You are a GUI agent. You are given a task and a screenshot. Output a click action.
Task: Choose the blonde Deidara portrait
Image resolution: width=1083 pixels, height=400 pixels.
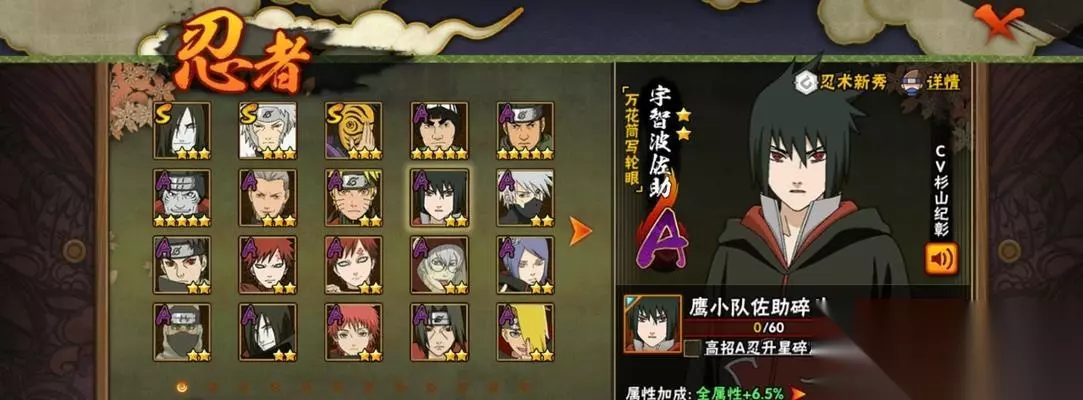click(525, 332)
